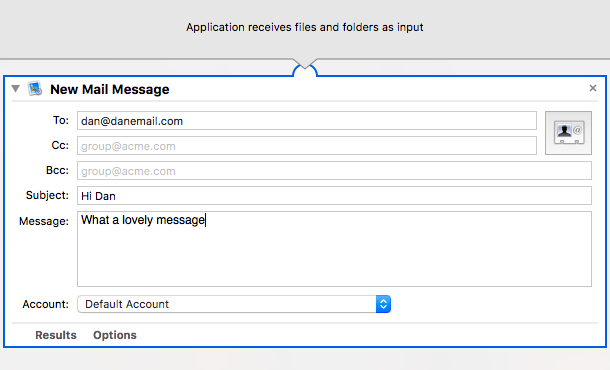Image resolution: width=610 pixels, height=370 pixels.
Task: Remove the New Mail Message action
Action: 592,88
